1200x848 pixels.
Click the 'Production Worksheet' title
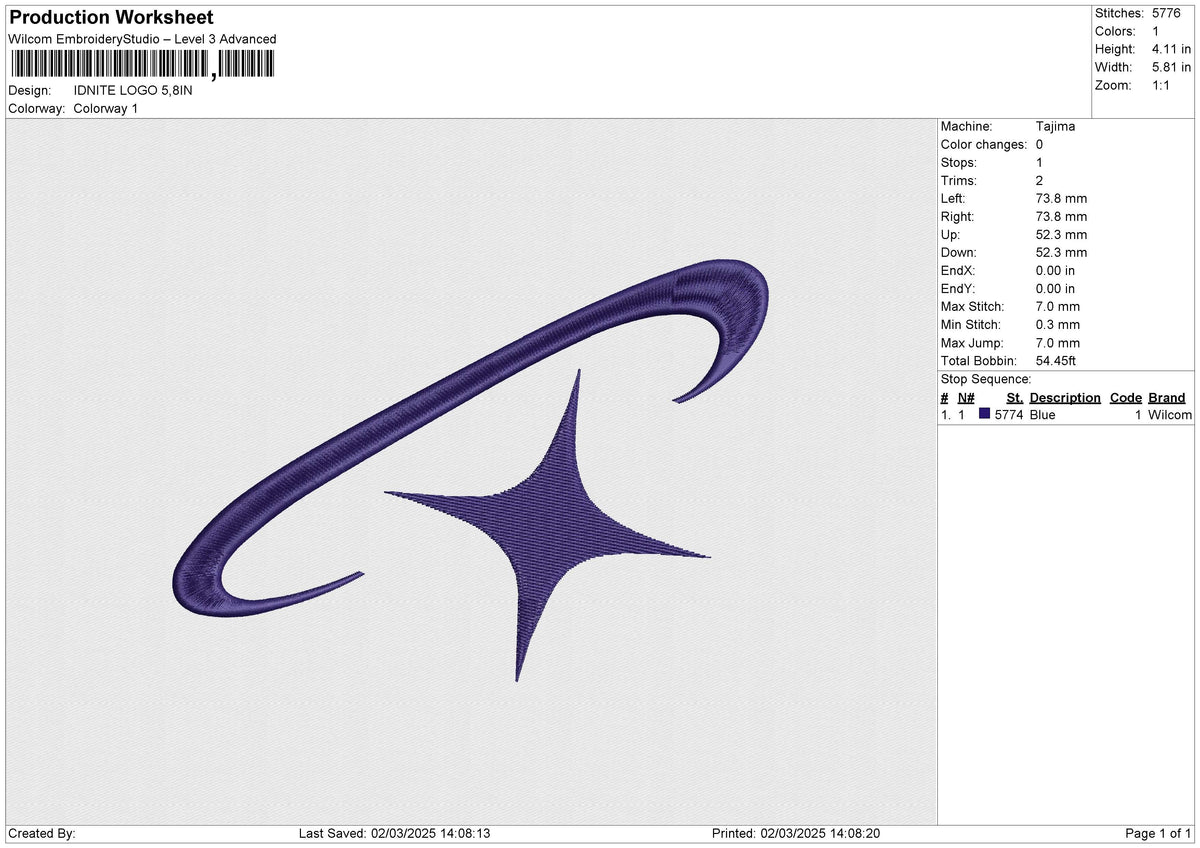(x=111, y=18)
